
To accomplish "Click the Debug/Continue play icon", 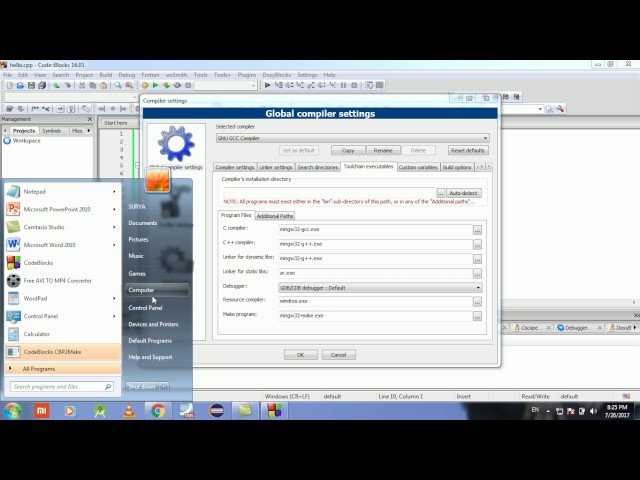I will pos(267,85).
